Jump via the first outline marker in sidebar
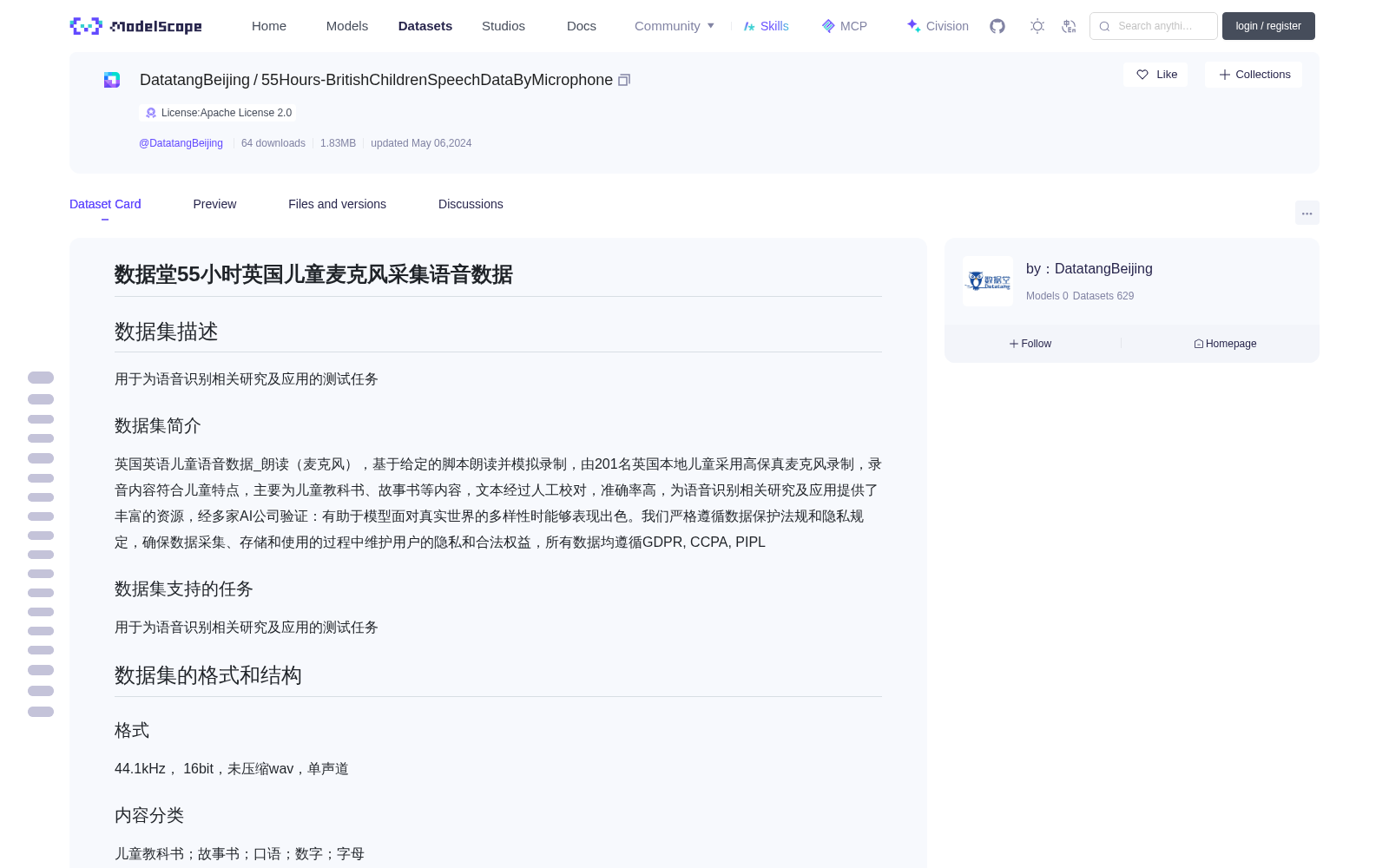This screenshot has height=868, width=1389. tap(41, 378)
